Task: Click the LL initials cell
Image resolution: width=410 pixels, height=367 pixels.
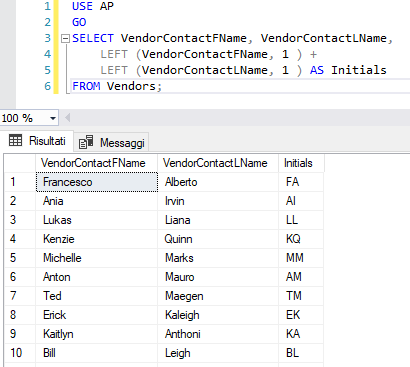Action: (301, 220)
